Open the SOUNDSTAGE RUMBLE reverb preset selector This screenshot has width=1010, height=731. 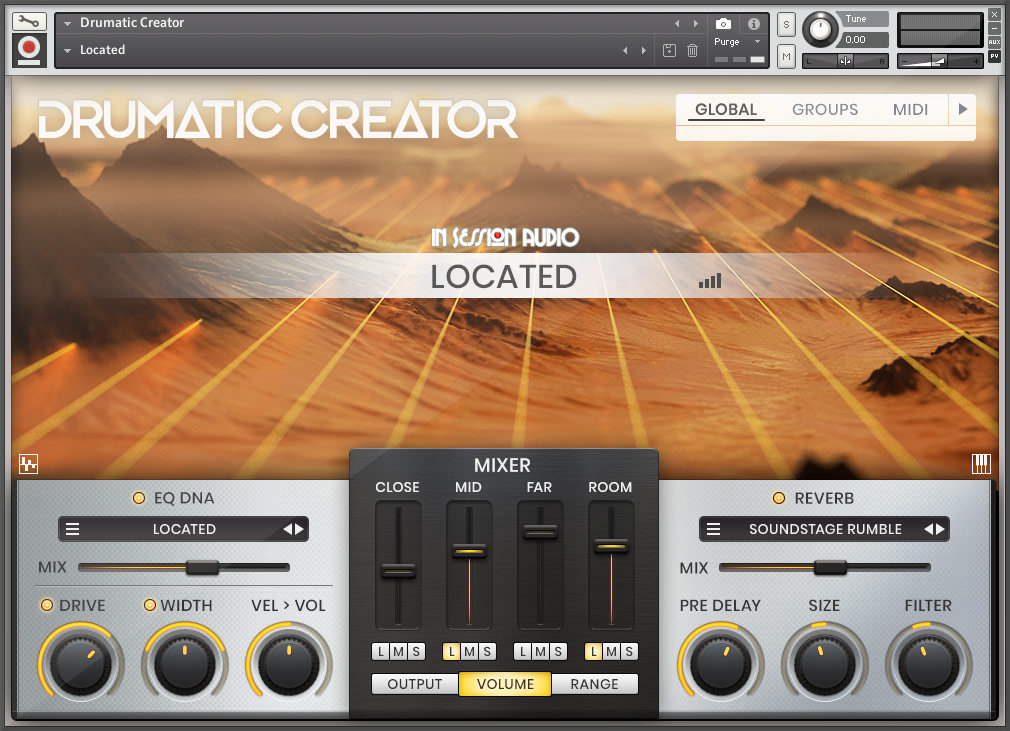(822, 529)
